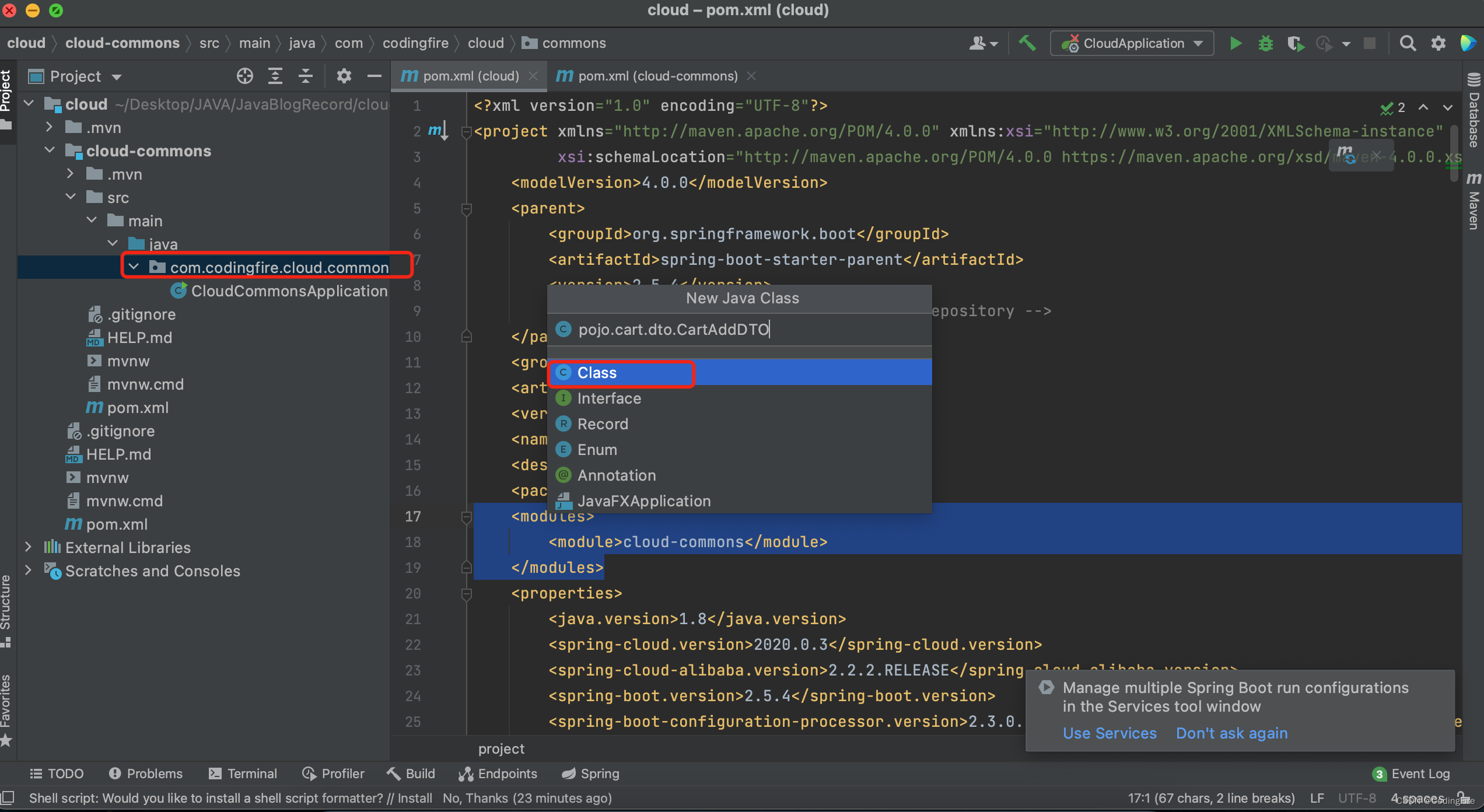The width and height of the screenshot is (1484, 812).
Task: Open Search Everywhere magnifier icon
Action: (x=1408, y=43)
